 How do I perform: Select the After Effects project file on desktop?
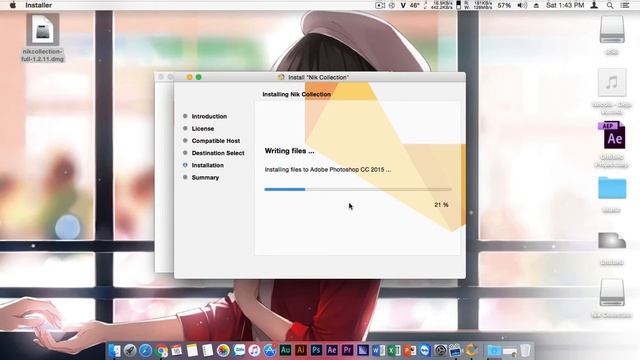[x=611, y=144]
